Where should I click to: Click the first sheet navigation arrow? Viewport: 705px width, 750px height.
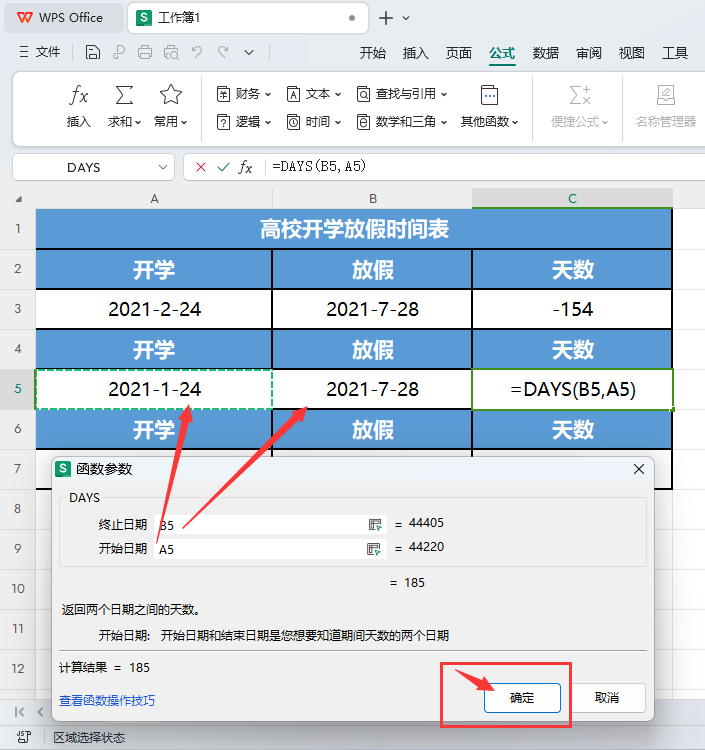[19, 712]
